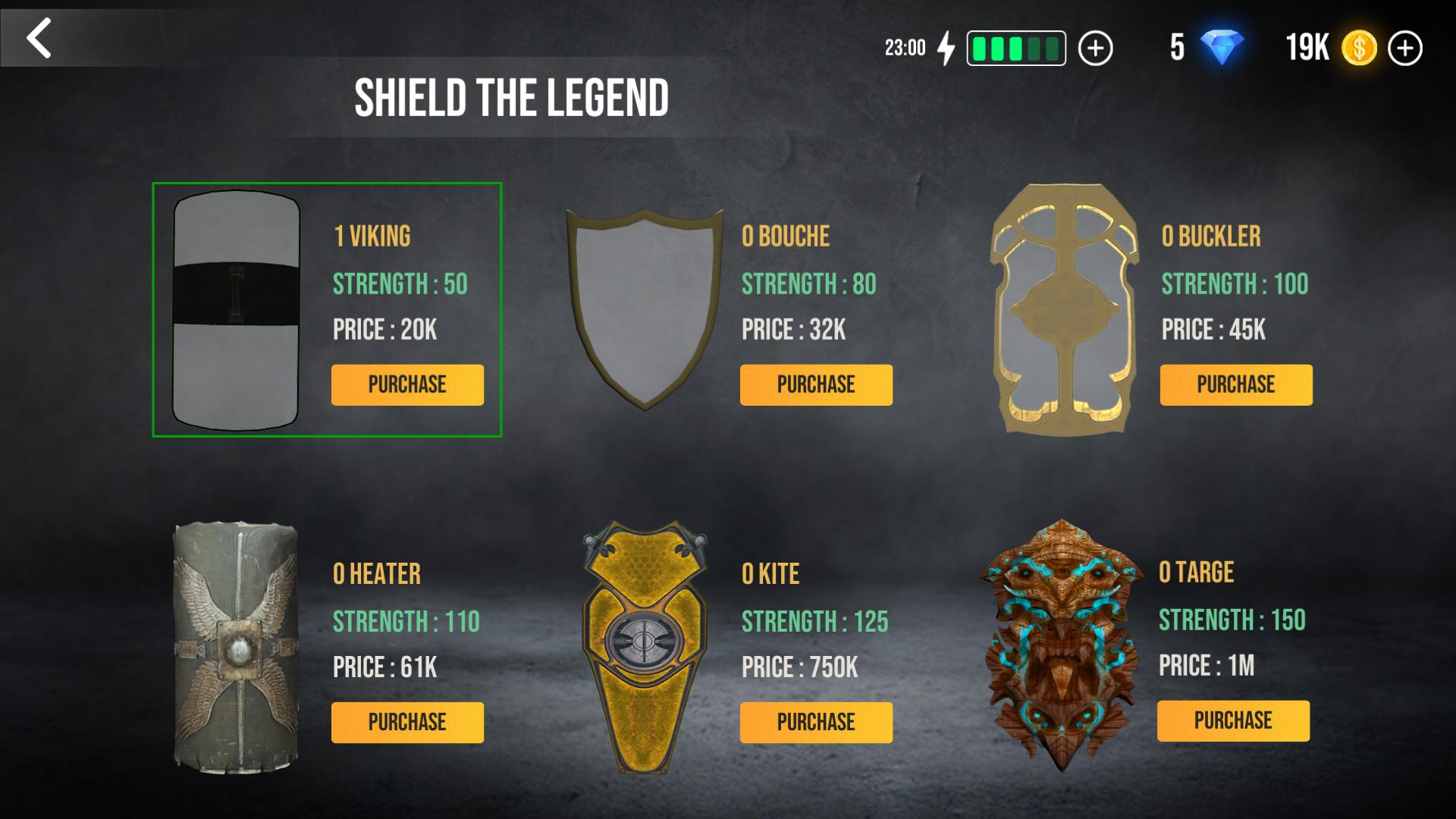Tap the lightning bolt energy icon
This screenshot has height=819, width=1456.
[946, 48]
